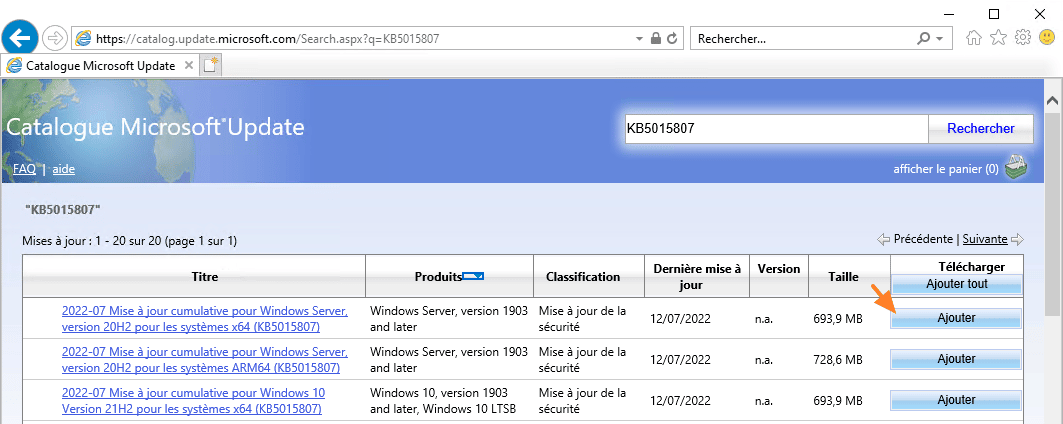Sort by the Classification column header
Viewport: 1063px width, 424px height.
(x=583, y=277)
